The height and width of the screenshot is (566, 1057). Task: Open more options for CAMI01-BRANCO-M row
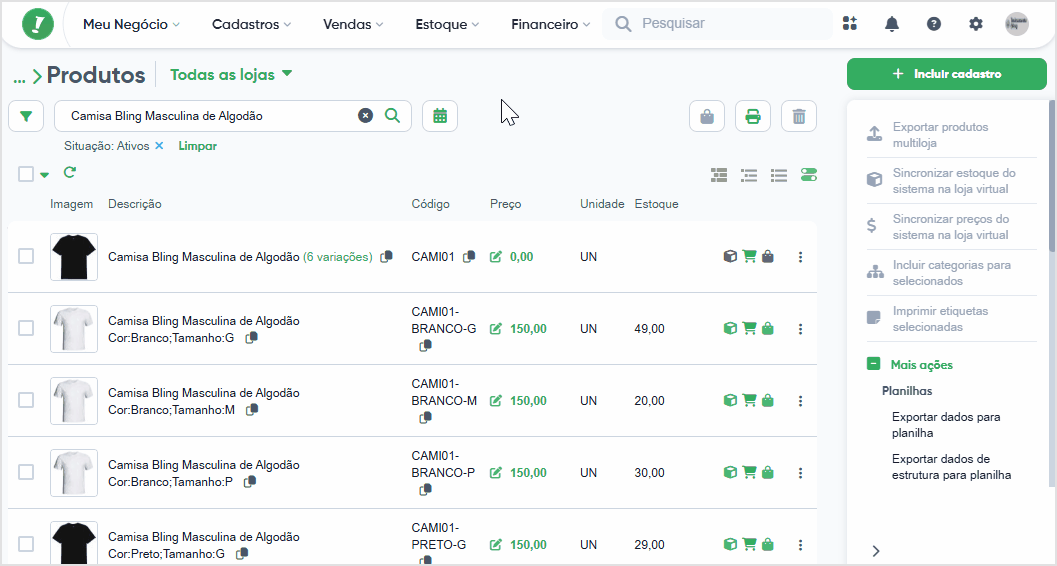[x=800, y=401]
